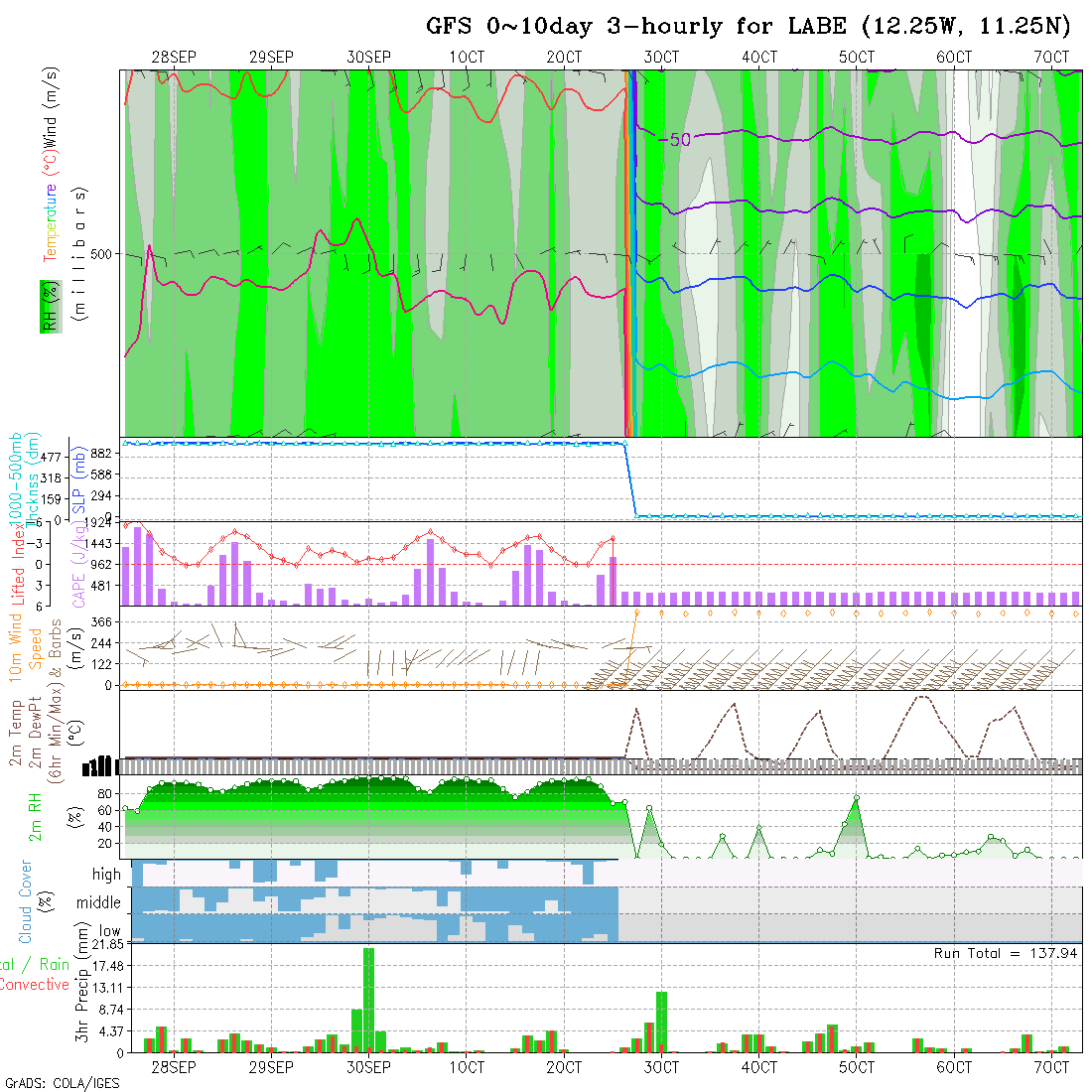
Task: Click the chart title mentioning LABE
Action: pos(749,26)
